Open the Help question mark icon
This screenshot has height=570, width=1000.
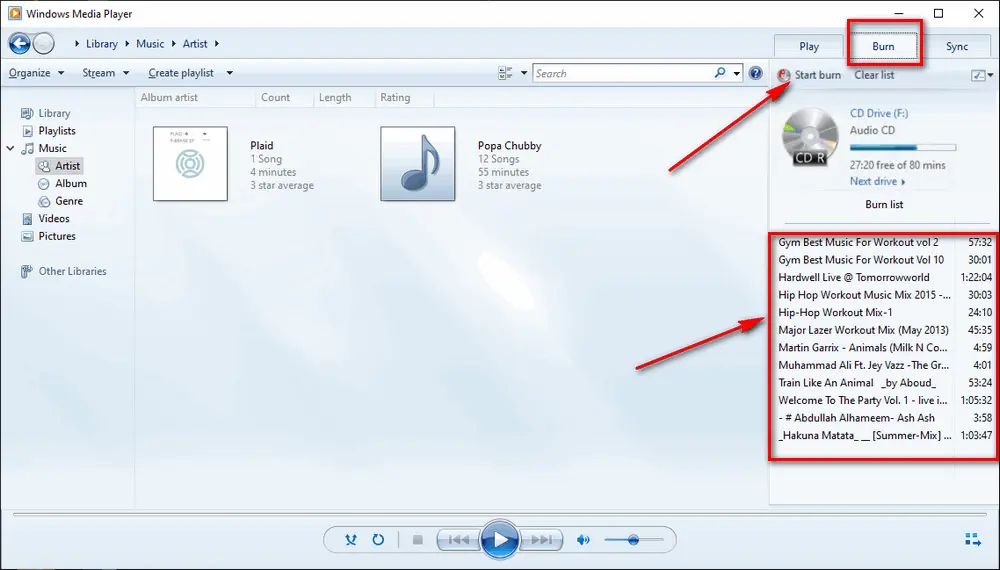coord(756,73)
